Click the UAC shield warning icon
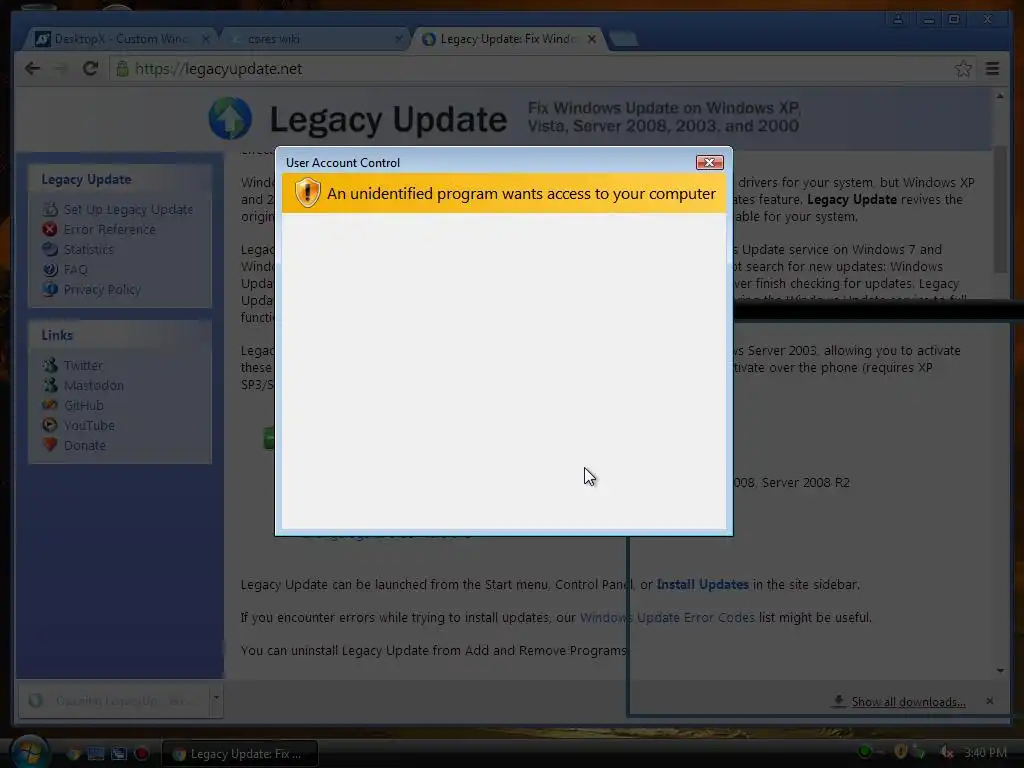This screenshot has width=1024, height=768. [x=307, y=193]
